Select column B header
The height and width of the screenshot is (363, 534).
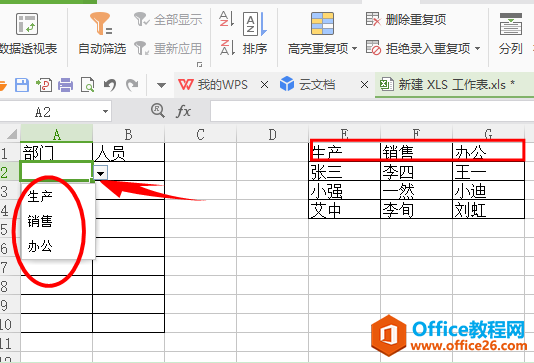128,134
